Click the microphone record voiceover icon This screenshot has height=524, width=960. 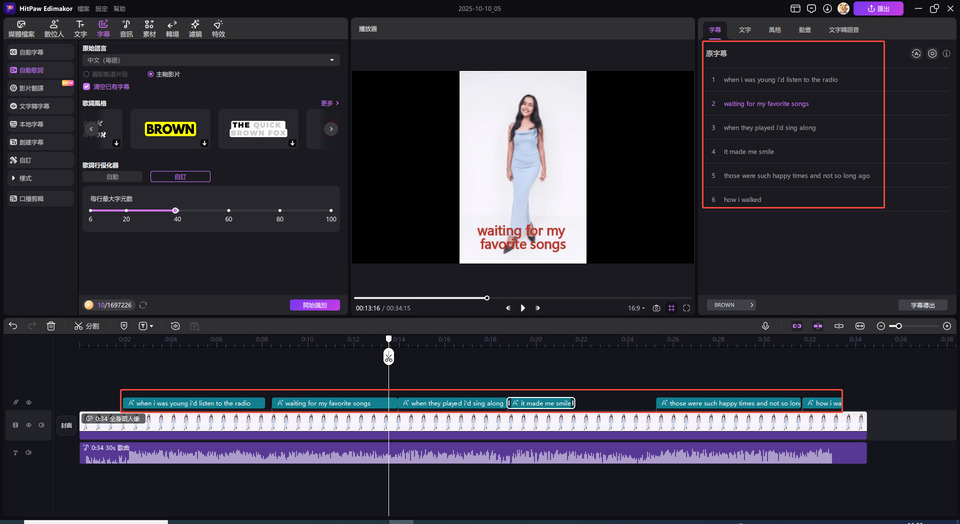[x=765, y=326]
